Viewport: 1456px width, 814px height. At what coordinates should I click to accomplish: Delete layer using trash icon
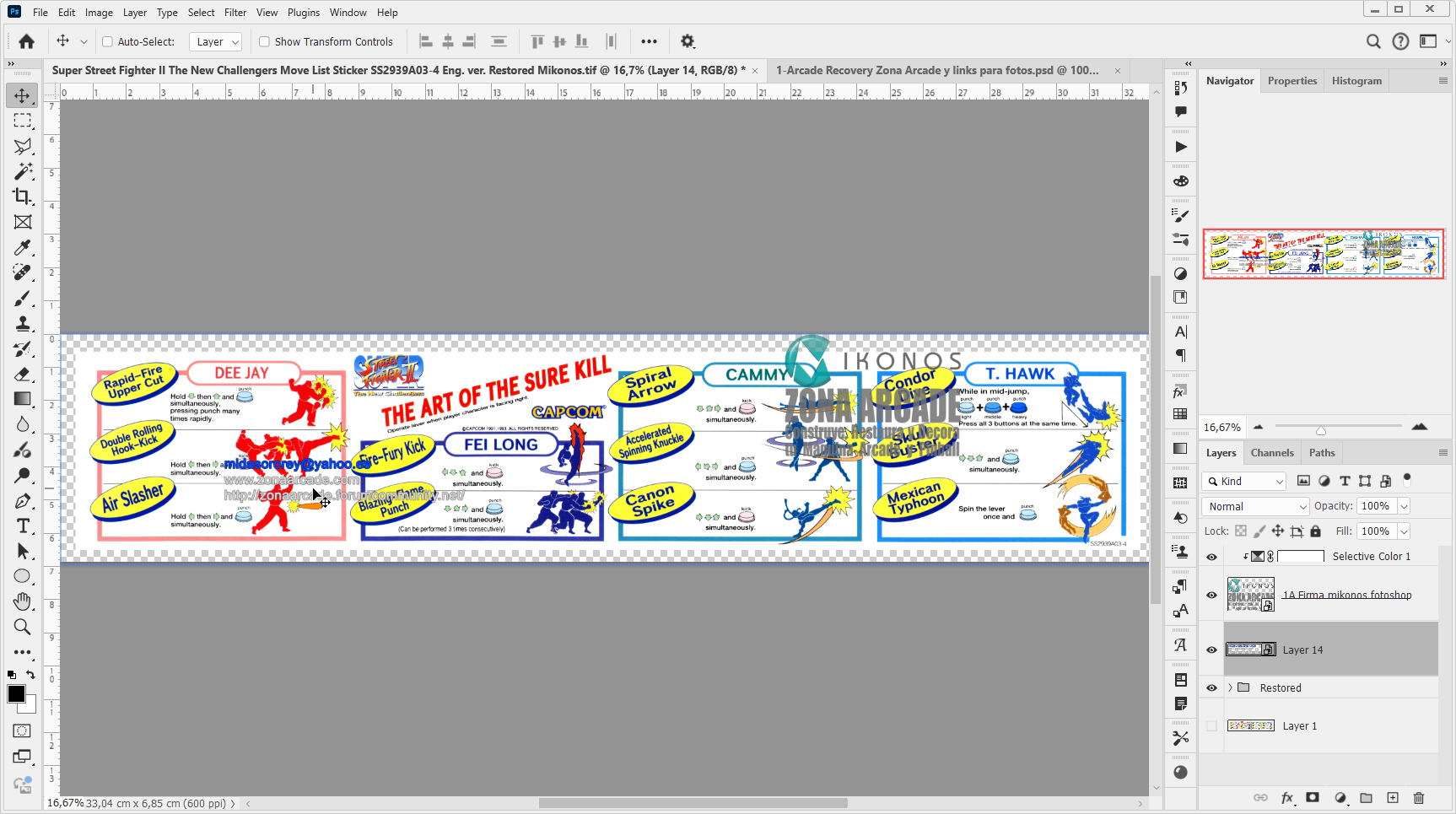[1419, 797]
